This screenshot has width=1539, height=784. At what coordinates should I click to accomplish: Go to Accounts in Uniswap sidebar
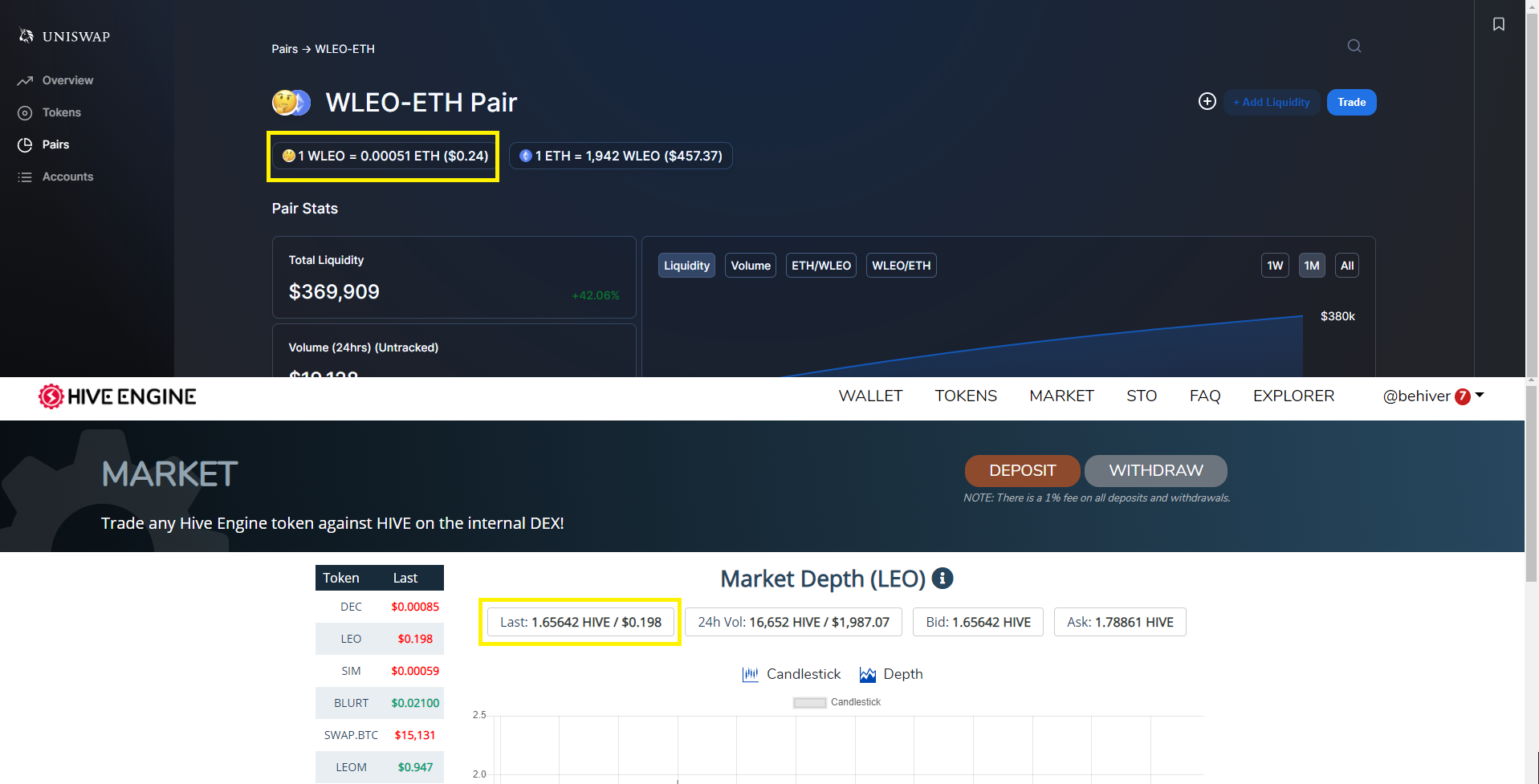[67, 177]
